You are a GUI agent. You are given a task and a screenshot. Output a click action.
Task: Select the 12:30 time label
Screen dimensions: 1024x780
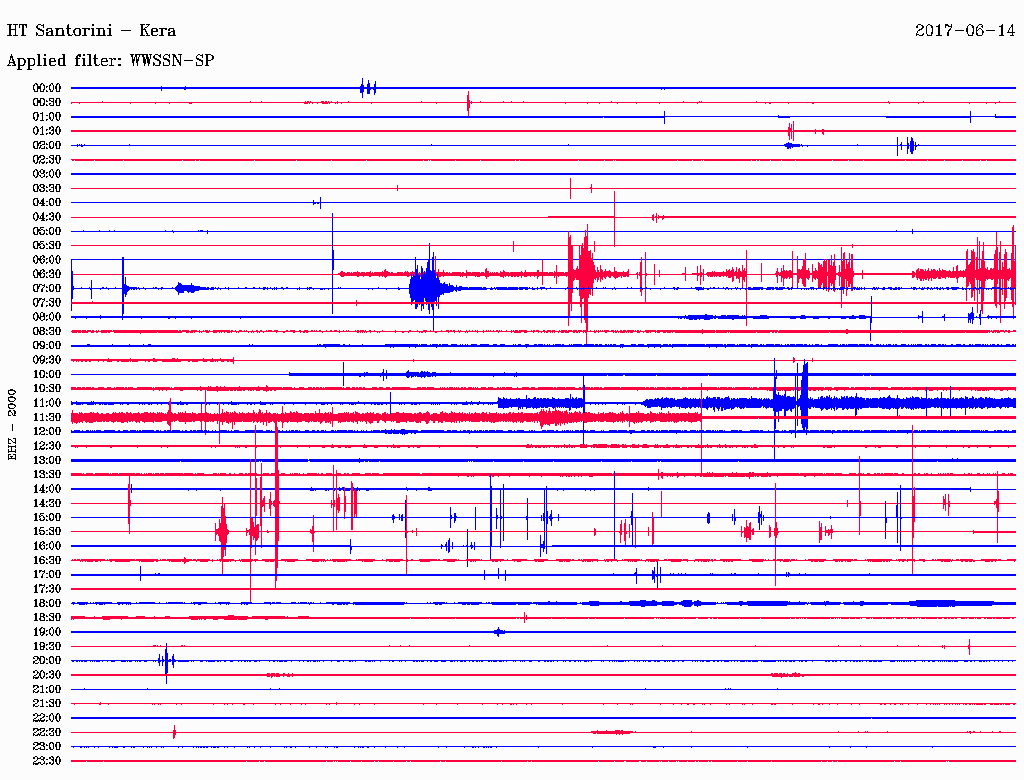click(x=47, y=446)
